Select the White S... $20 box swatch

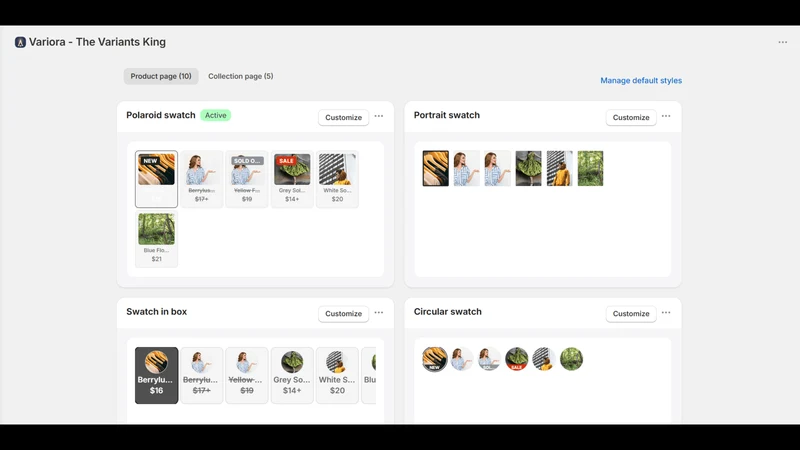pyautogui.click(x=337, y=376)
